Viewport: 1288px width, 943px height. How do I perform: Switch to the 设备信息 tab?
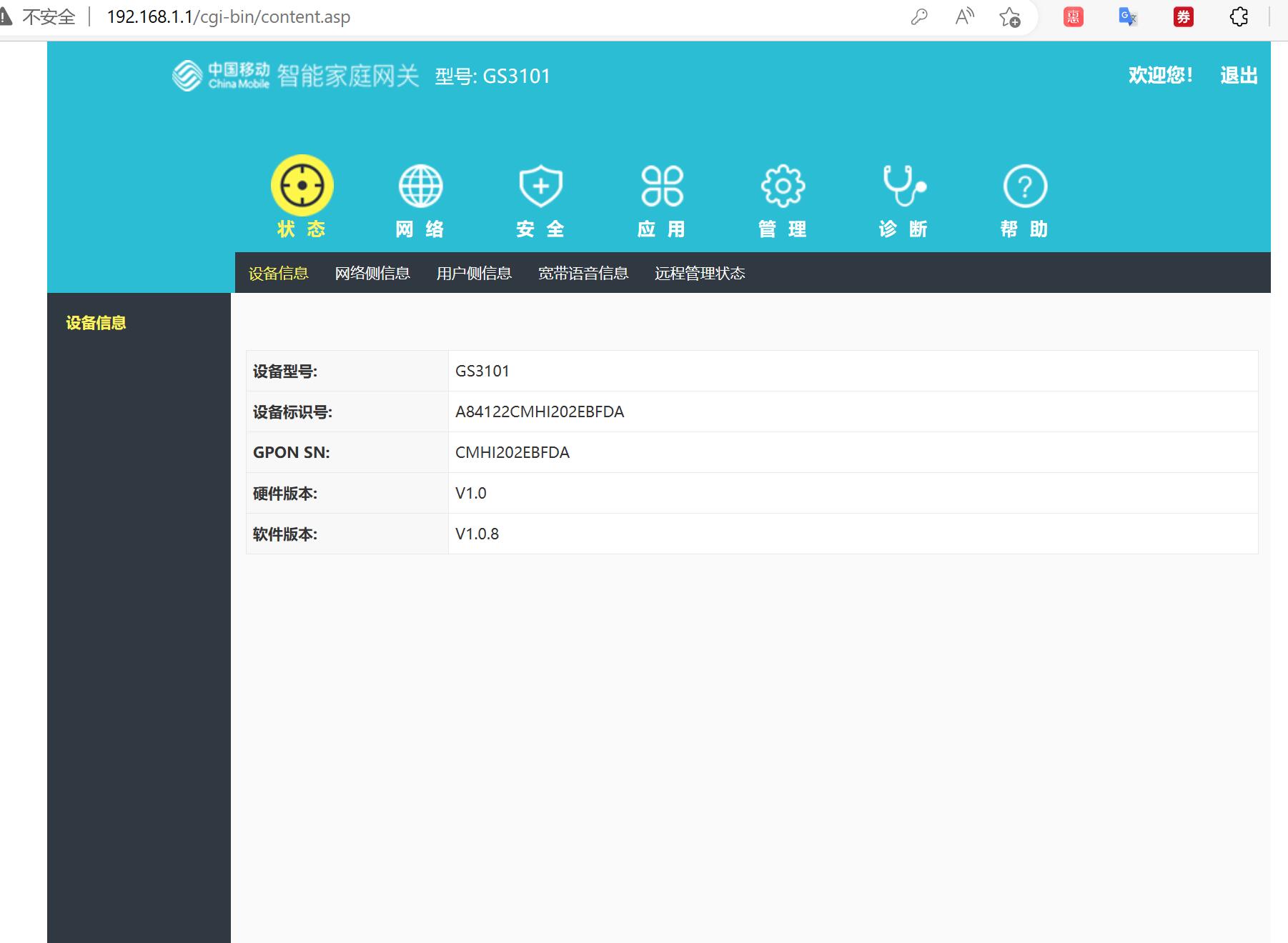[279, 273]
